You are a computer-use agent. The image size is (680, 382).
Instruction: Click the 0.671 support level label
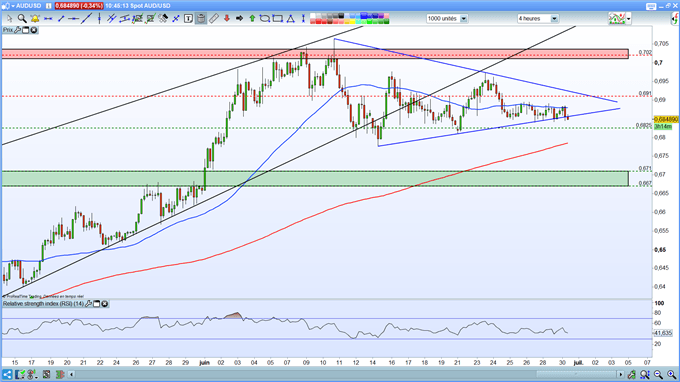pos(645,169)
